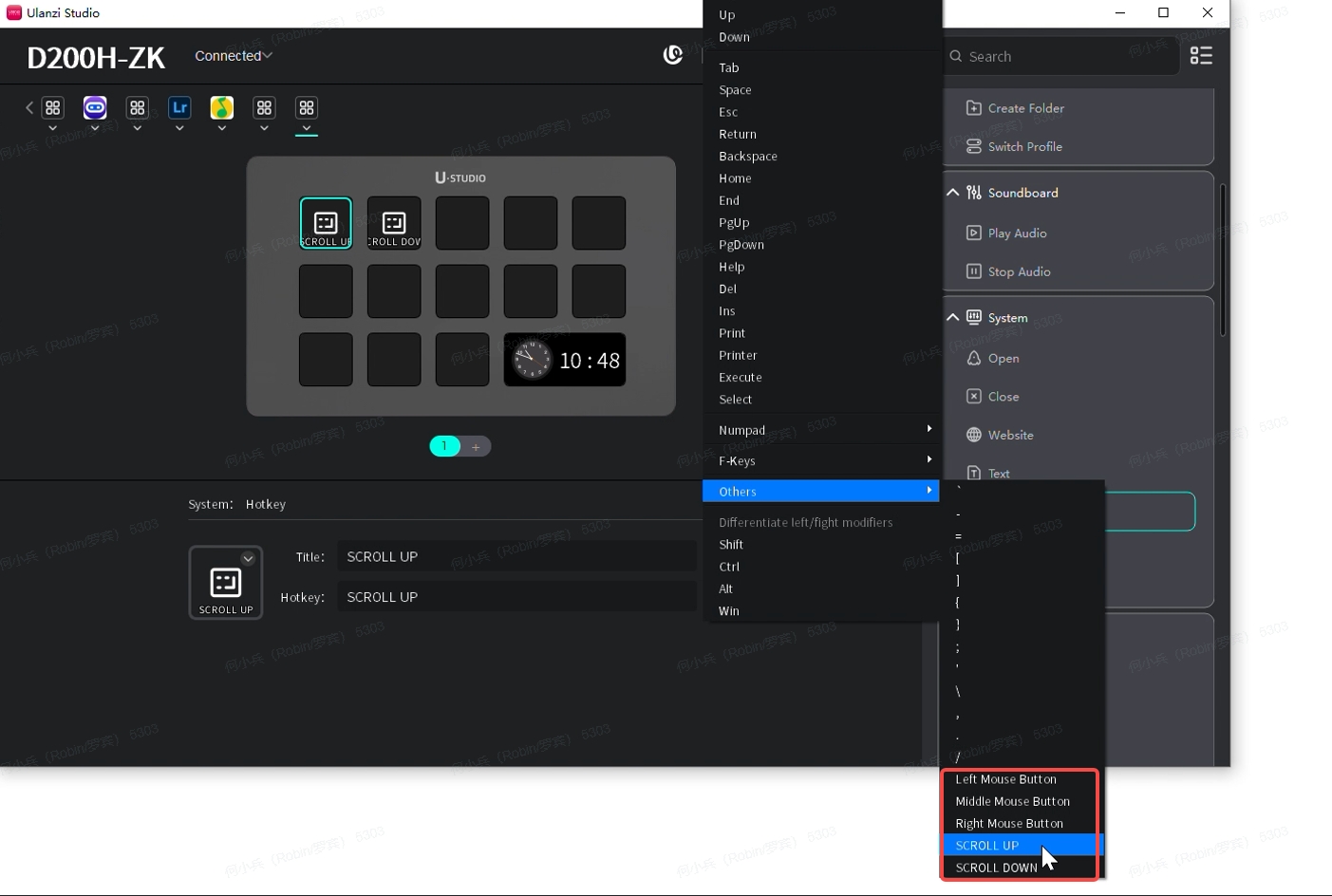The height and width of the screenshot is (896, 1332).
Task: Select the Play Audio action
Action: coord(1017,233)
